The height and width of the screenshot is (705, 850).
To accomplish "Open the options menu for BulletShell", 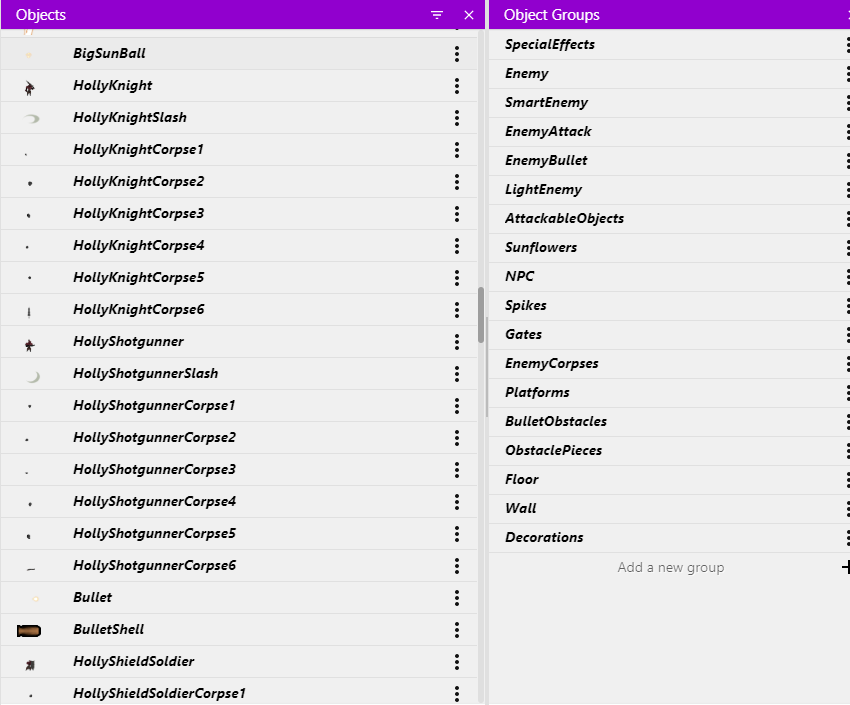I will 457,630.
